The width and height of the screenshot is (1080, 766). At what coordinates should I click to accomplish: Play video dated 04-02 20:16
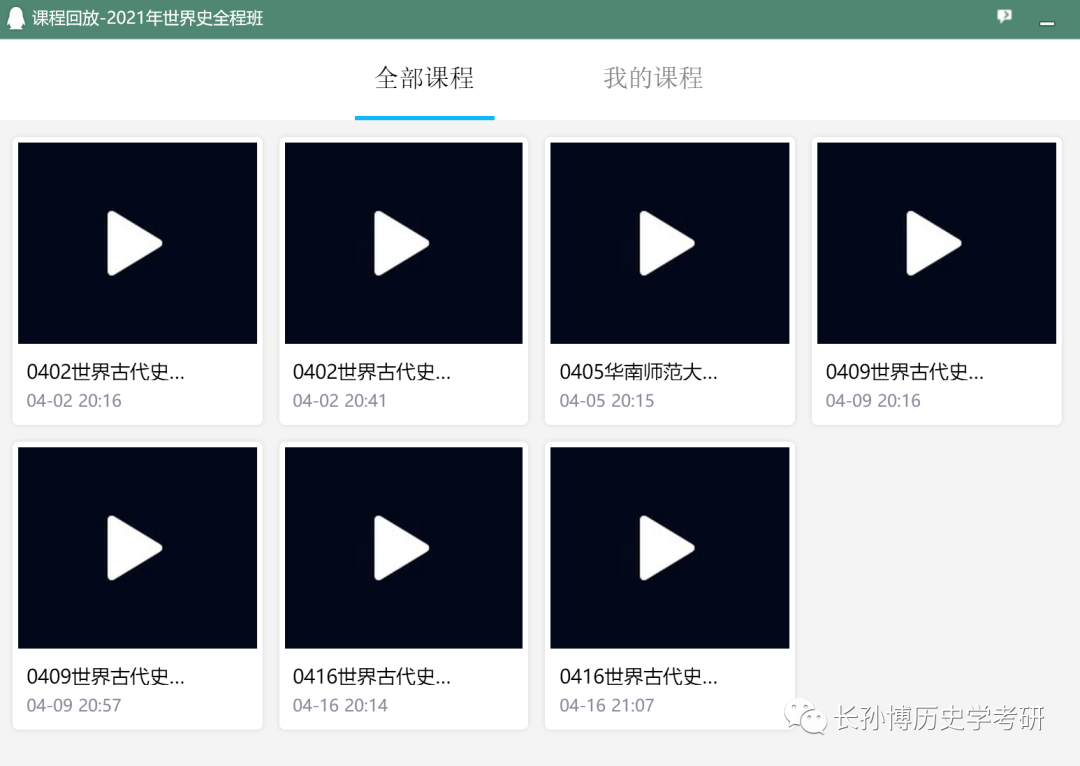tap(137, 243)
